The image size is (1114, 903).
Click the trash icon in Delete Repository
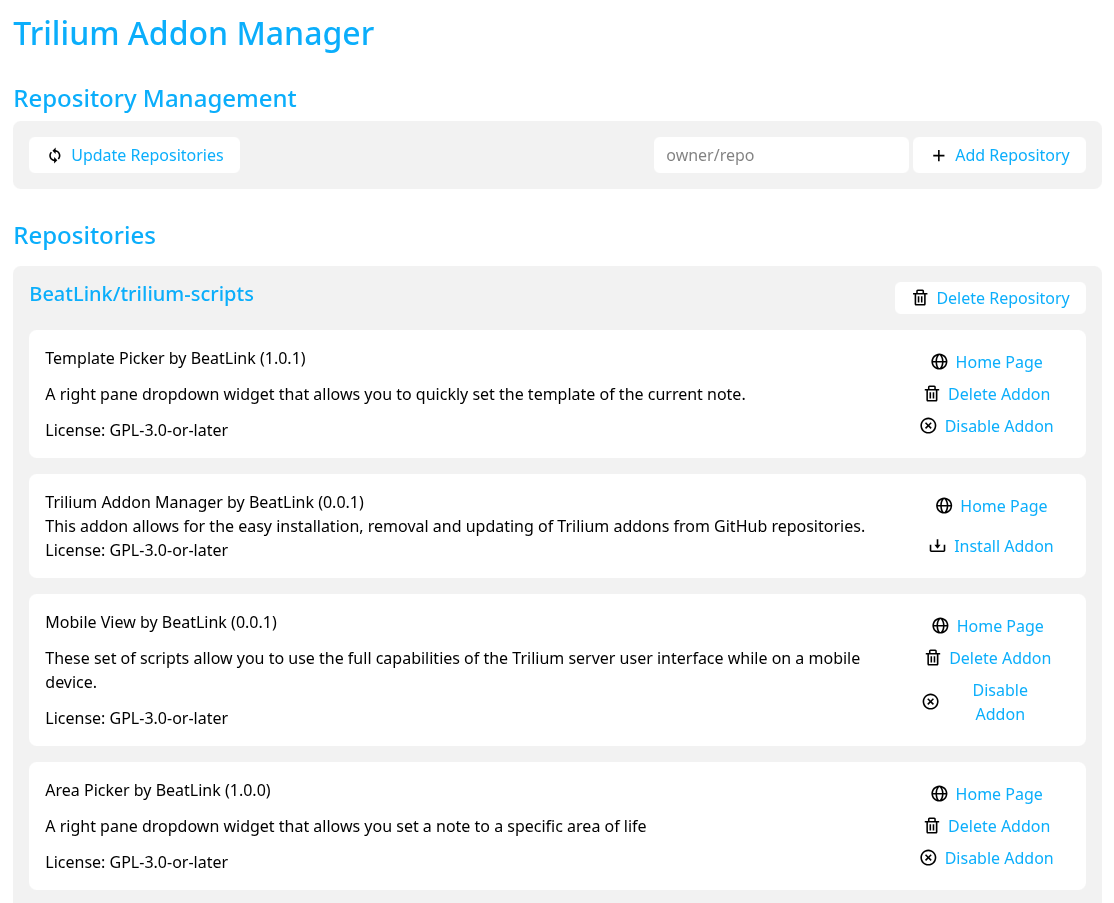coord(920,298)
